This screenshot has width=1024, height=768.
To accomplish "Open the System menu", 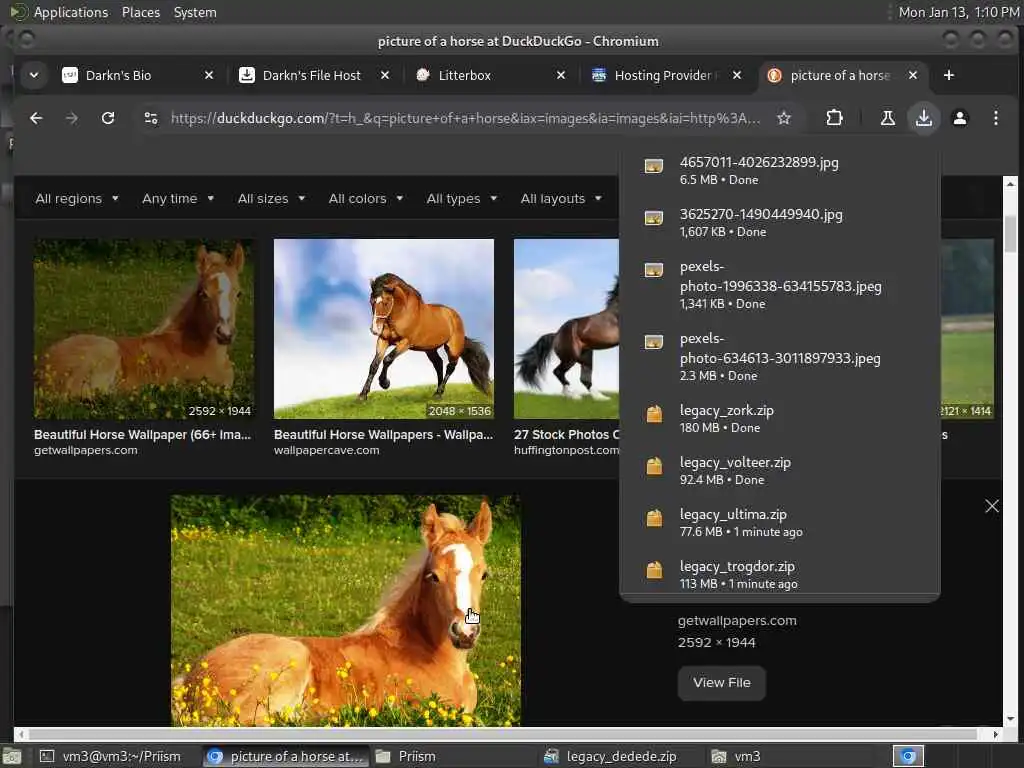I will [x=195, y=12].
